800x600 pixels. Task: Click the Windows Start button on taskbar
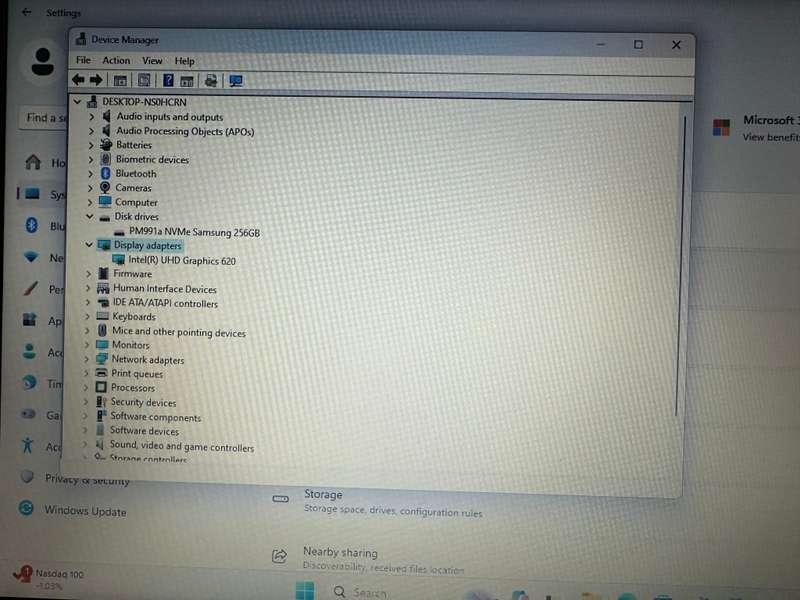click(305, 591)
